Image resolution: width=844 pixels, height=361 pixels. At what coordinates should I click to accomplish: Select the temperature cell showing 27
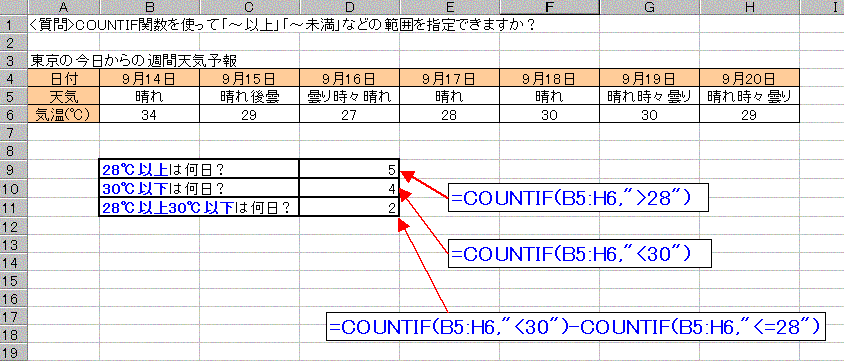click(x=349, y=114)
